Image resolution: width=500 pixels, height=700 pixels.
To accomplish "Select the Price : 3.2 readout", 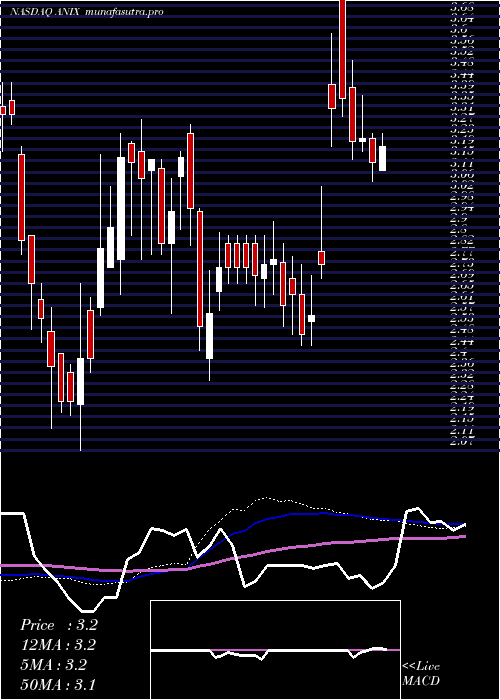I will [59, 625].
